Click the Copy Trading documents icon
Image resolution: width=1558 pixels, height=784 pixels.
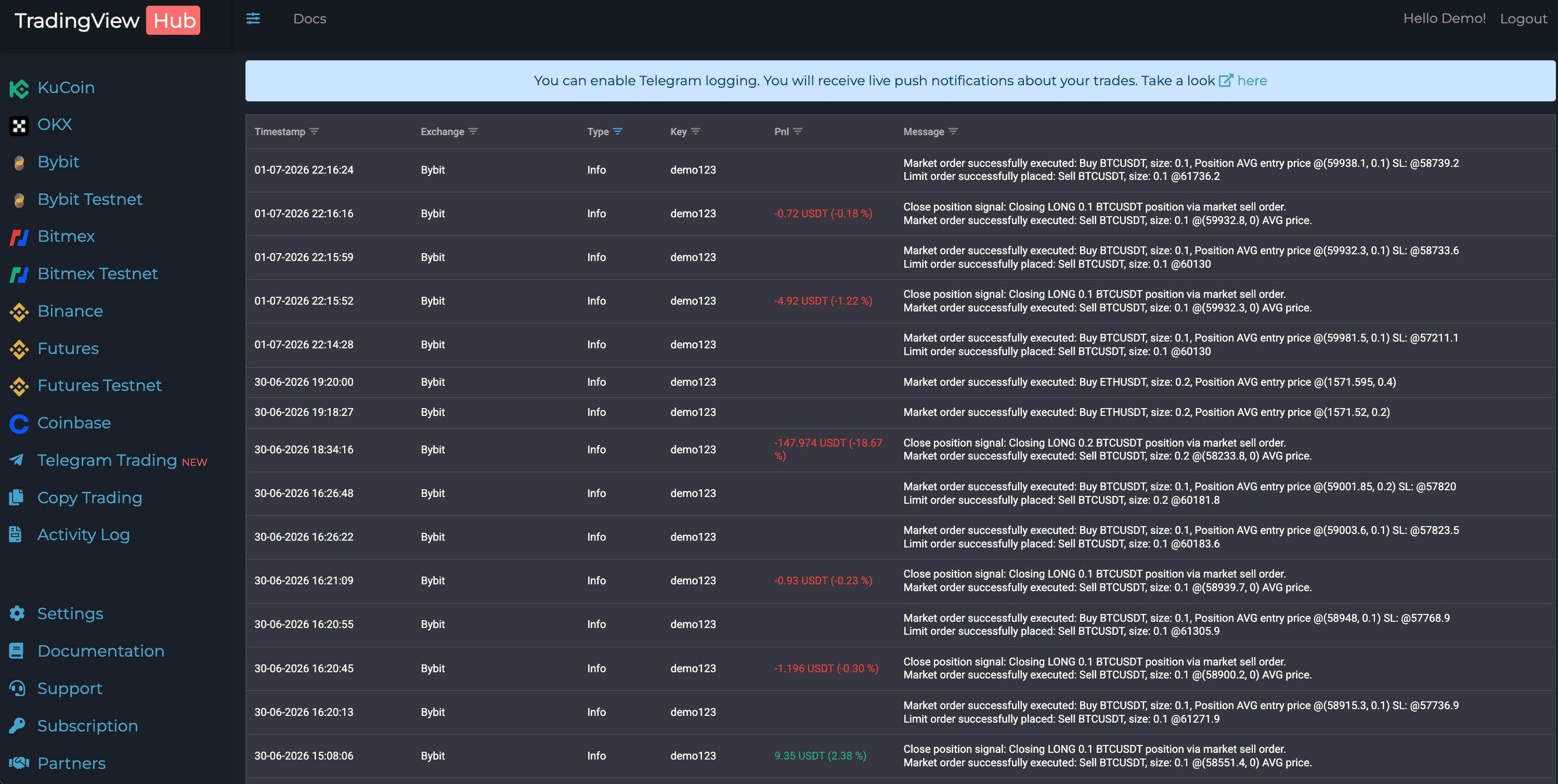[x=16, y=498]
